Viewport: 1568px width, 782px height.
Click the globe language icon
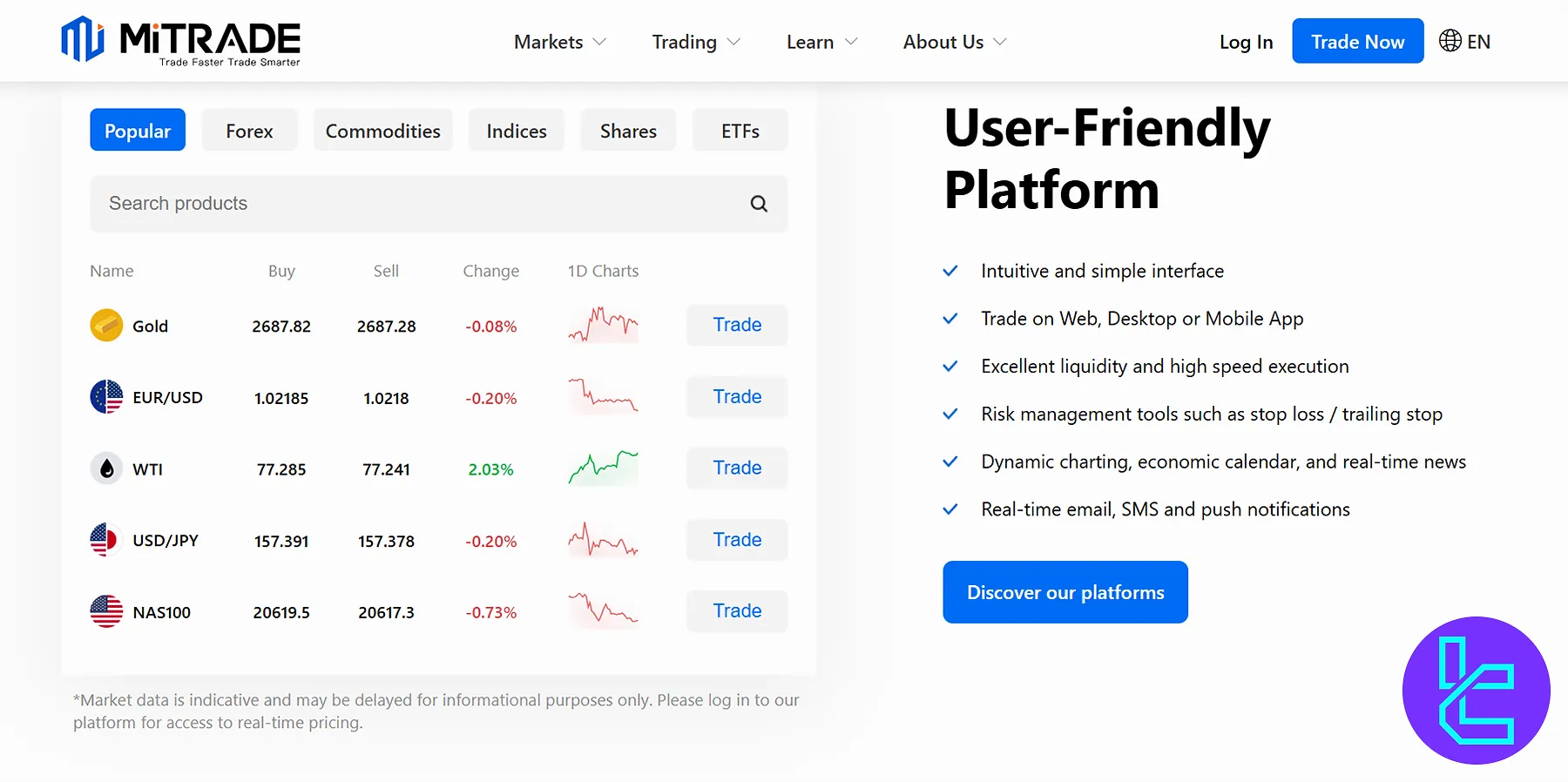(x=1450, y=41)
